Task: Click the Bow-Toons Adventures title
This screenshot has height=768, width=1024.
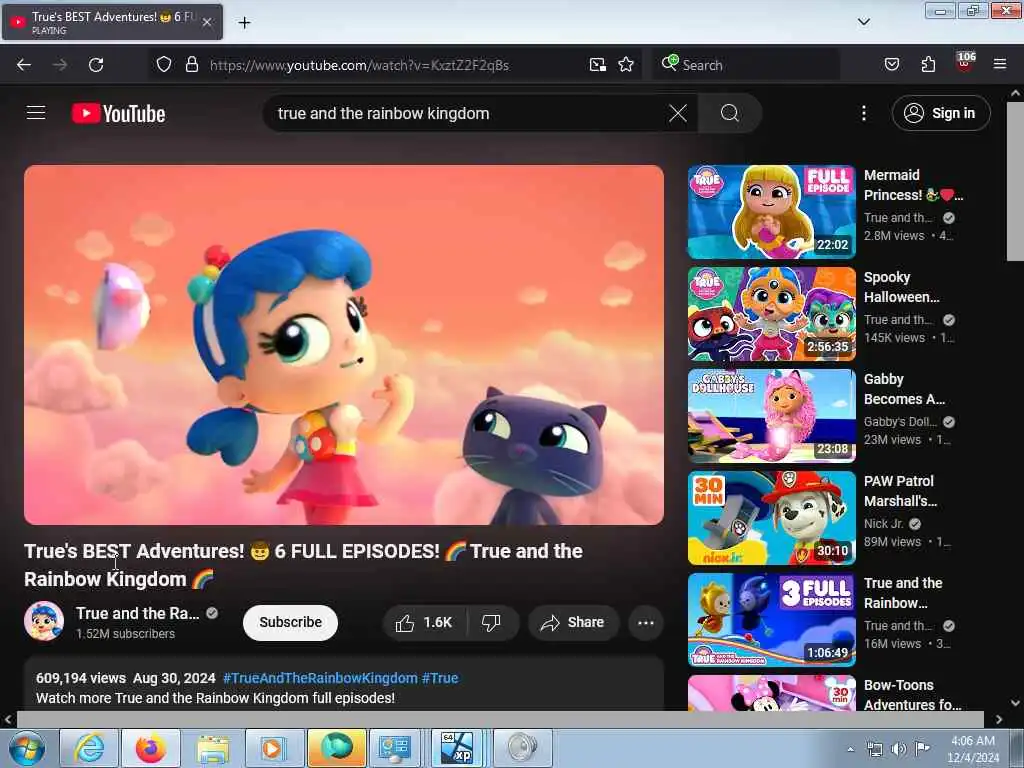Action: 912,695
